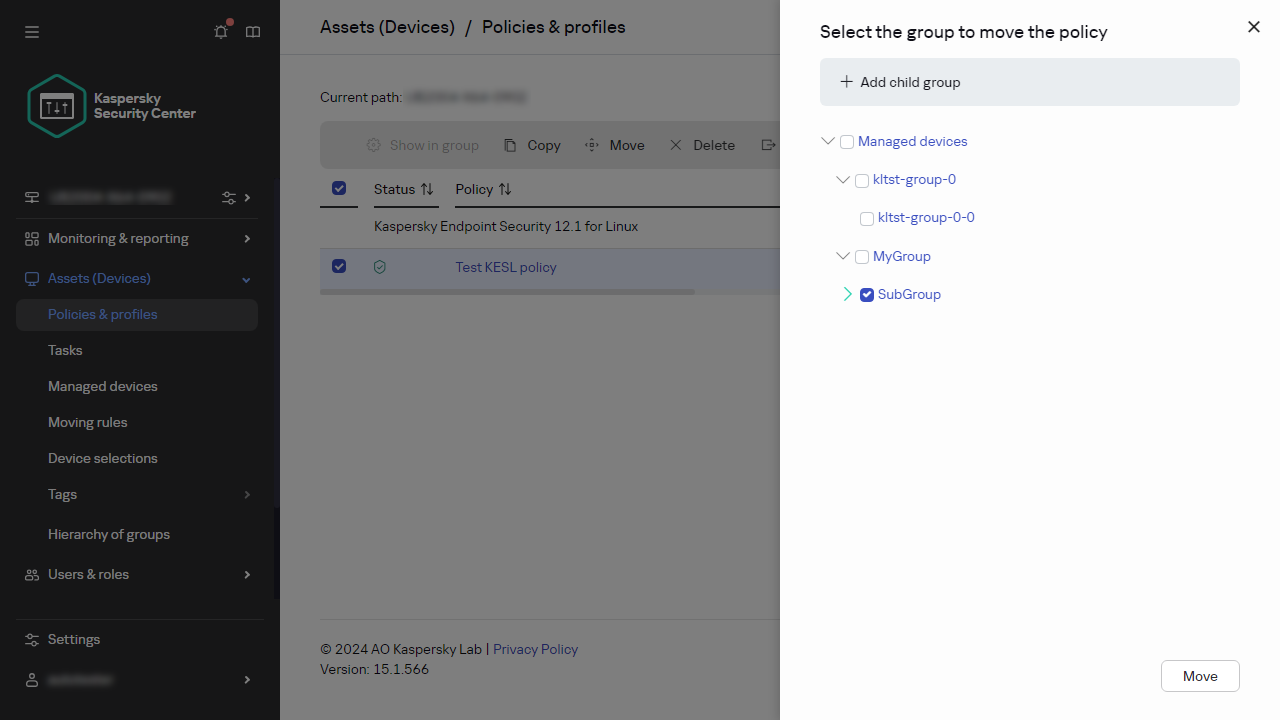
Task: Open Tasks in the sidebar
Action: click(x=65, y=350)
